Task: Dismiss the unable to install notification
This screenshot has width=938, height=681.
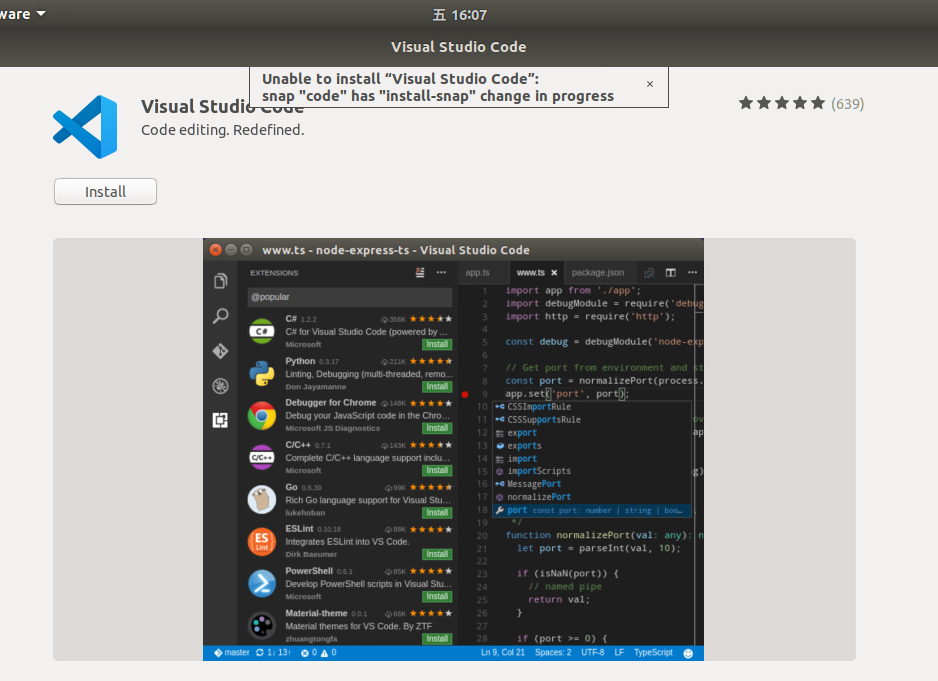Action: [650, 85]
